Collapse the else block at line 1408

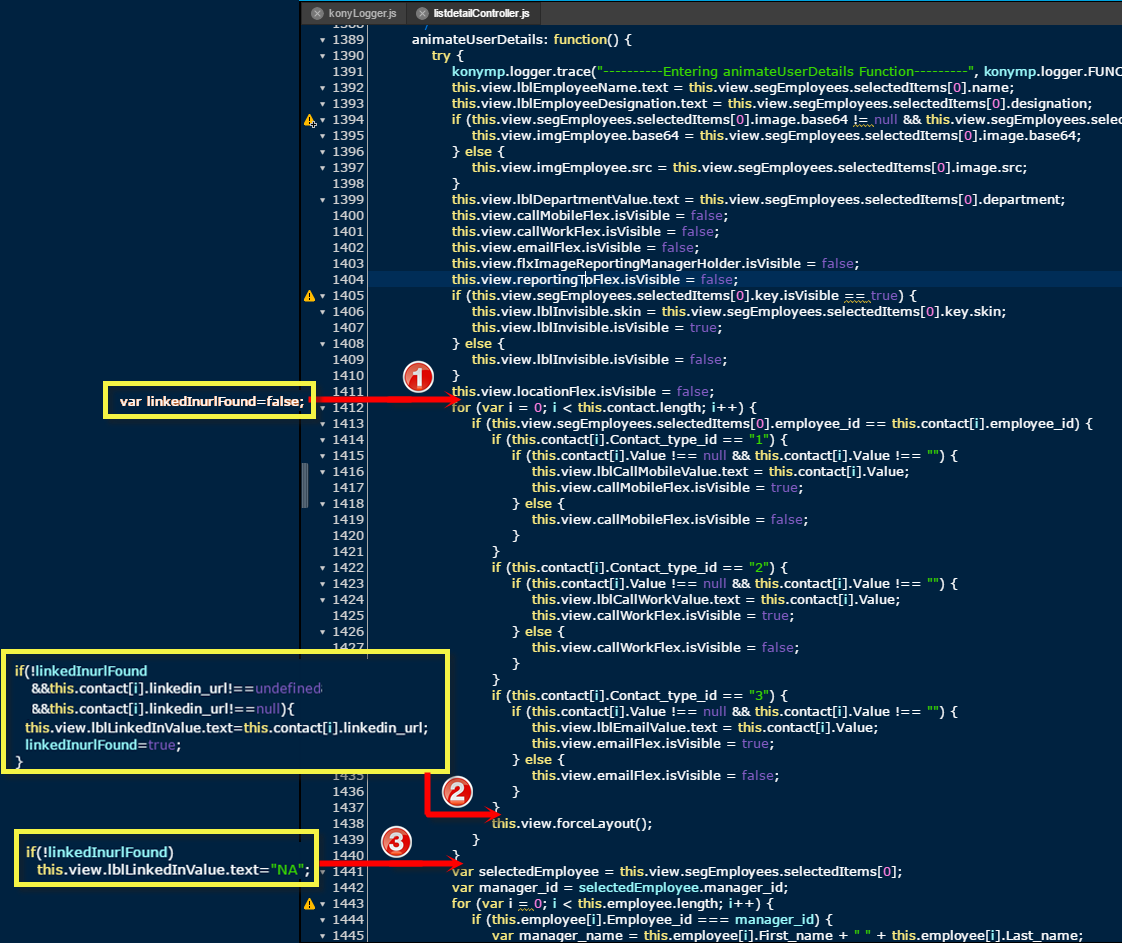(323, 344)
